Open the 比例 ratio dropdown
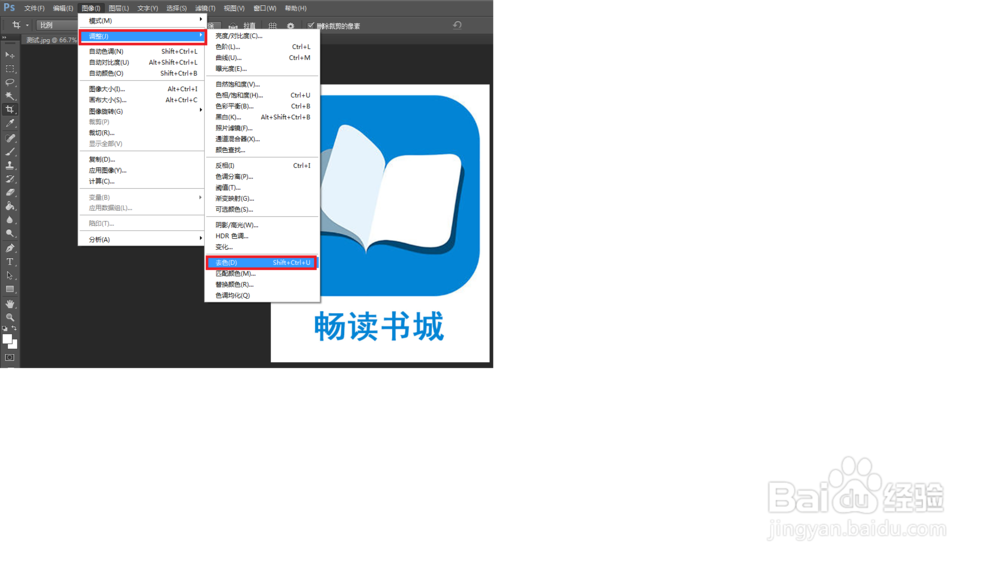The height and width of the screenshot is (563, 1000). pos(57,25)
